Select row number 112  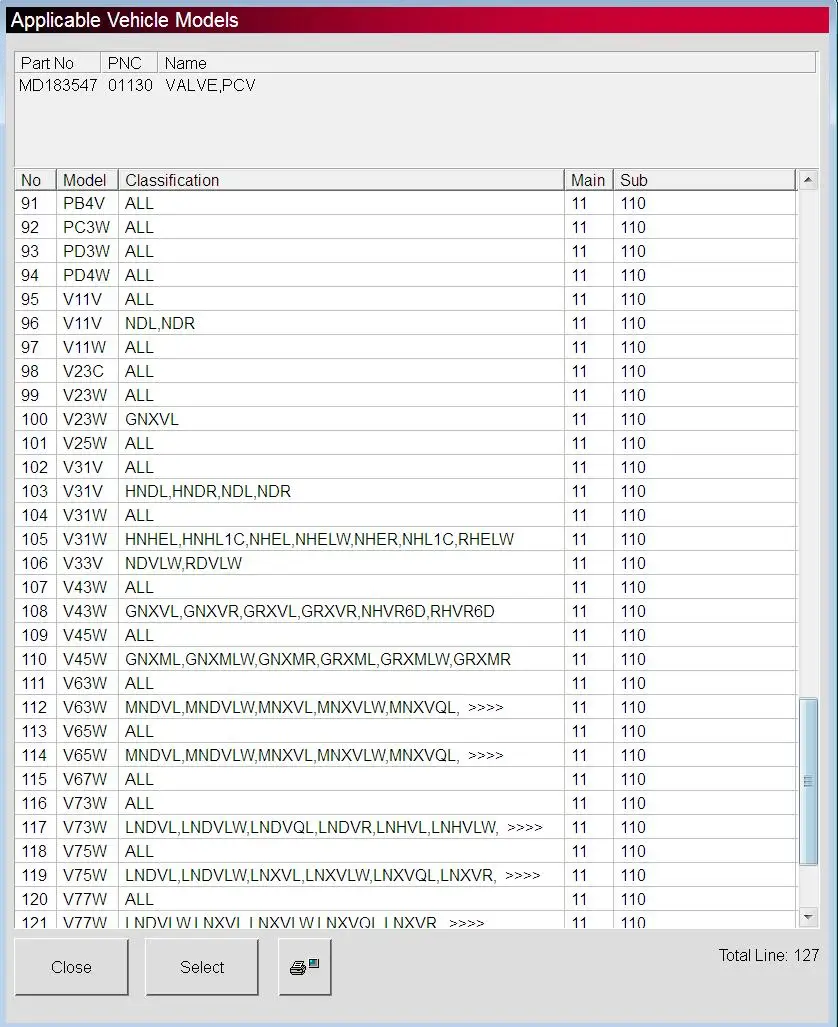point(34,708)
